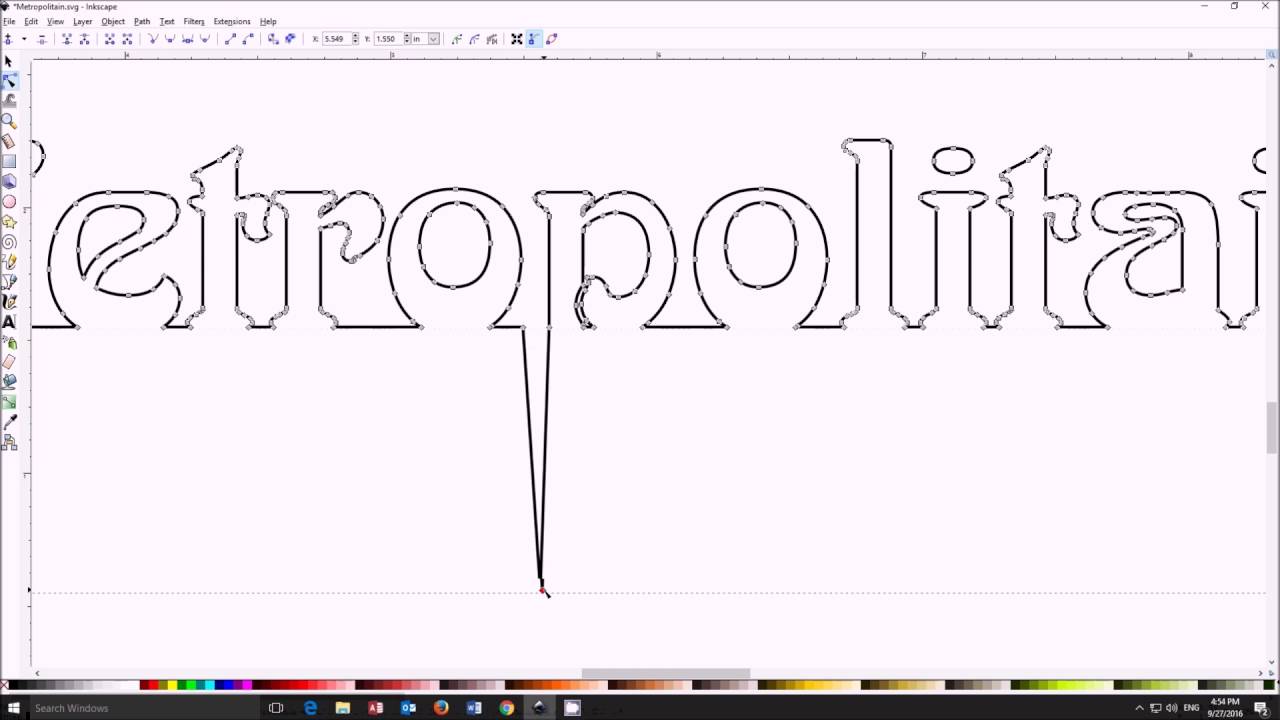Toggle show Bezier handles button

[534, 39]
